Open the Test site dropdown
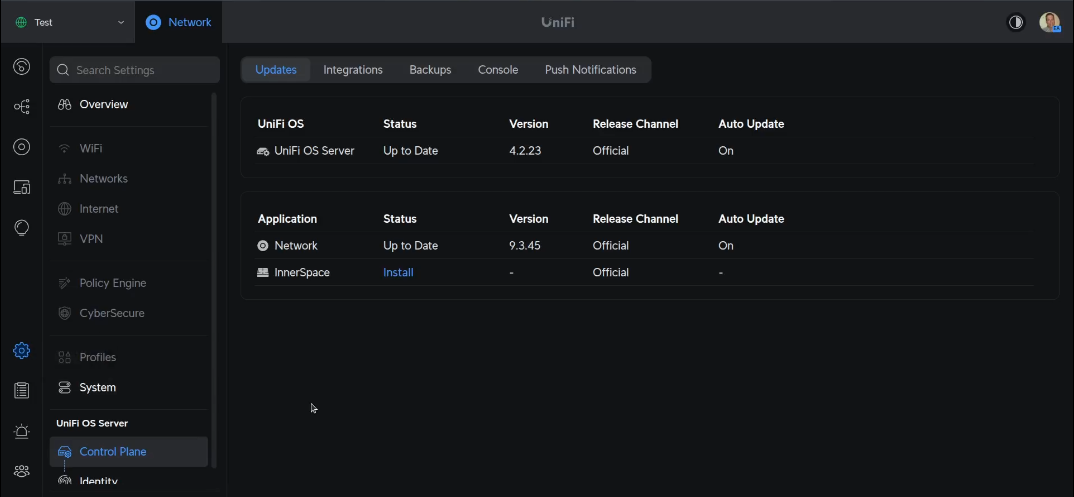The image size is (1074, 497). [68, 22]
